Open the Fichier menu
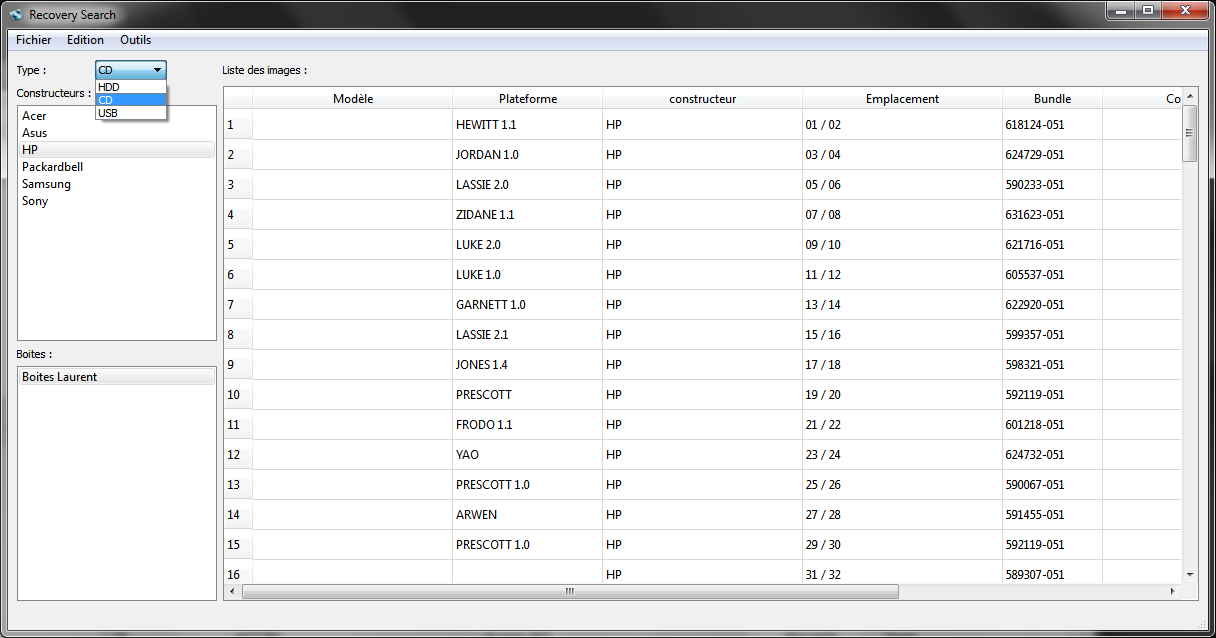 click(x=34, y=40)
